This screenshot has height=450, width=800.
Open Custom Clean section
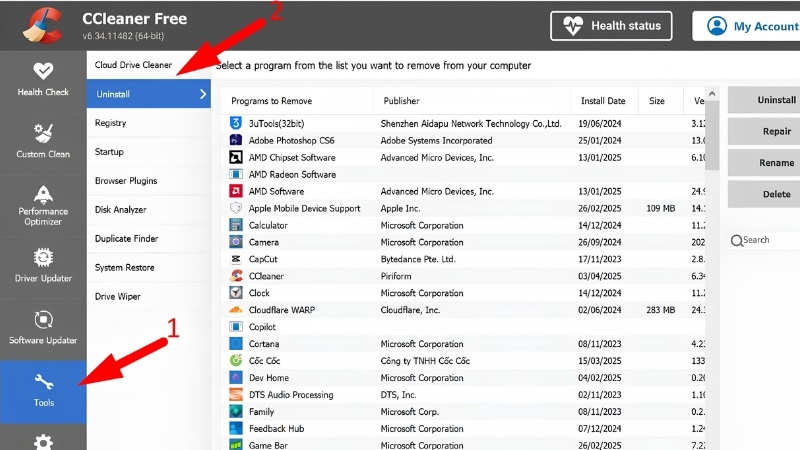click(x=43, y=141)
